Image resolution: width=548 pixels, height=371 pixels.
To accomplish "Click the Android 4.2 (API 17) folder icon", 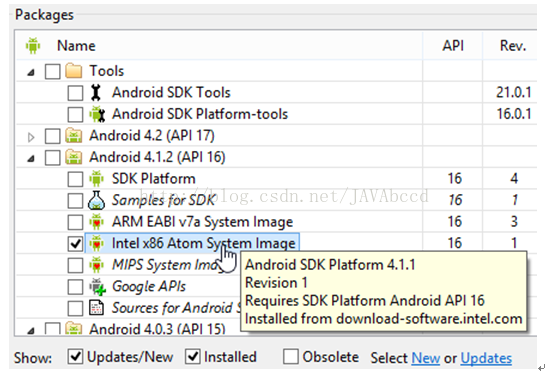I will point(74,136).
